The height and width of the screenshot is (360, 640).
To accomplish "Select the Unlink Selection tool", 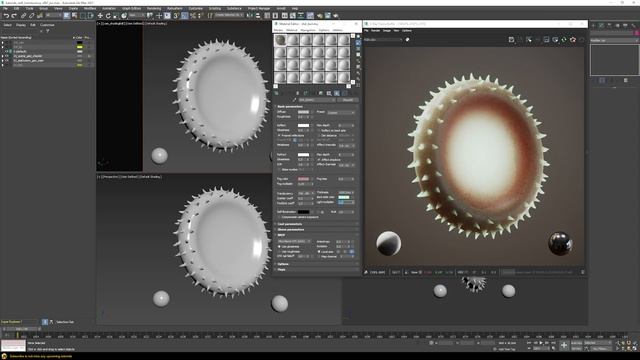I will click(x=32, y=16).
